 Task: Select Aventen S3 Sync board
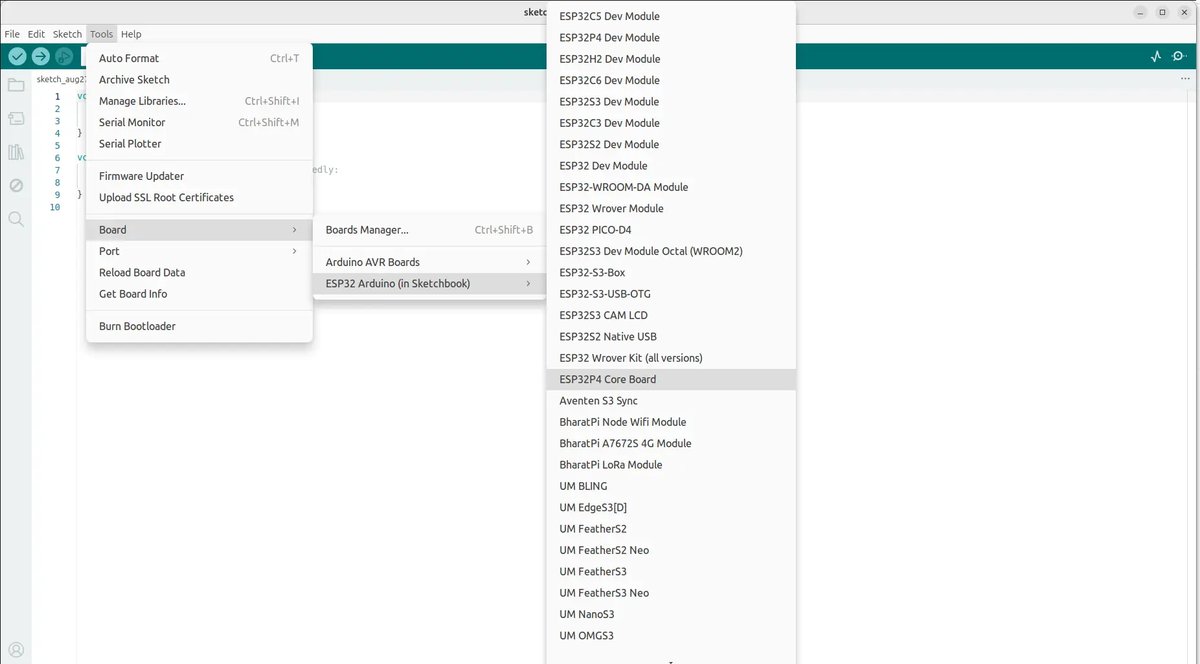click(671, 401)
